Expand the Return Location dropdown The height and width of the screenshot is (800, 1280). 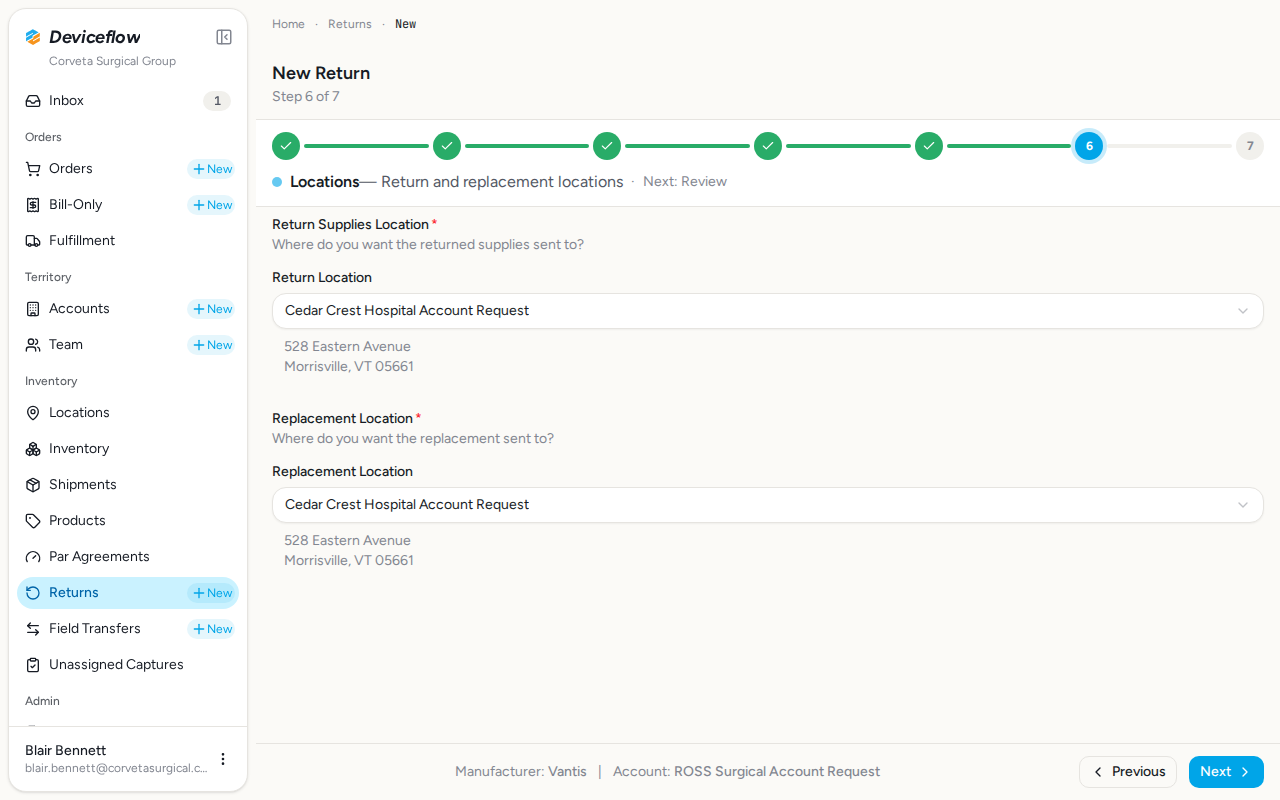tap(768, 311)
